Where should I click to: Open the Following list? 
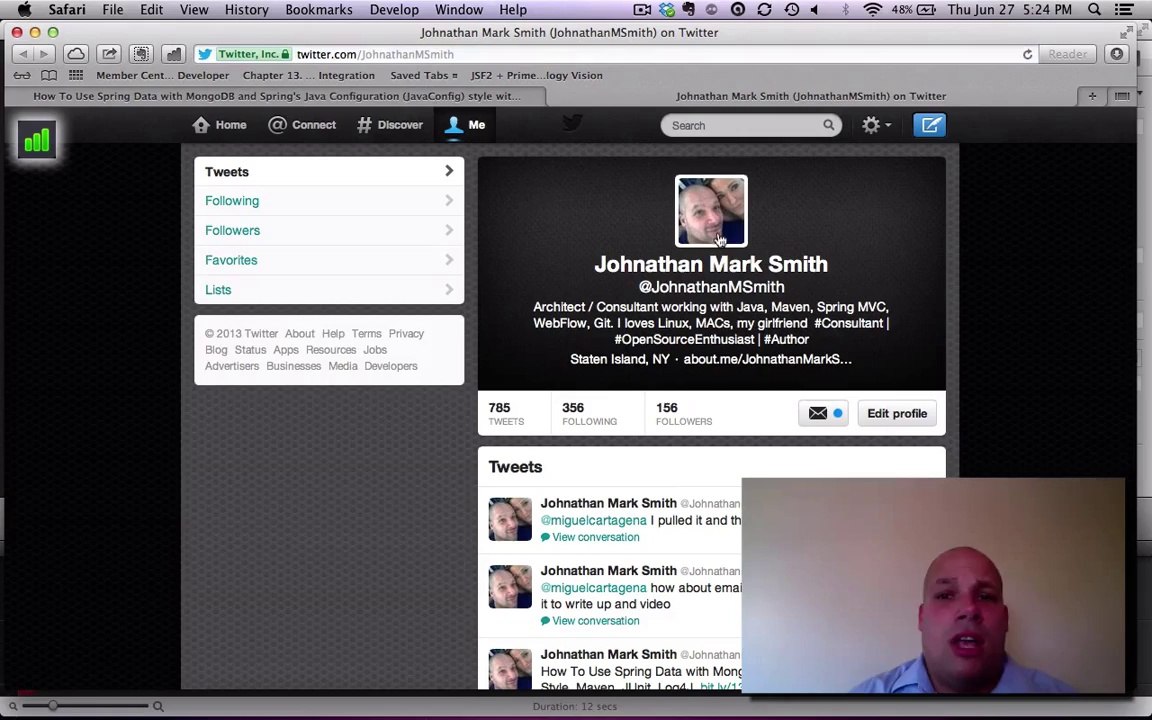pyautogui.click(x=329, y=201)
